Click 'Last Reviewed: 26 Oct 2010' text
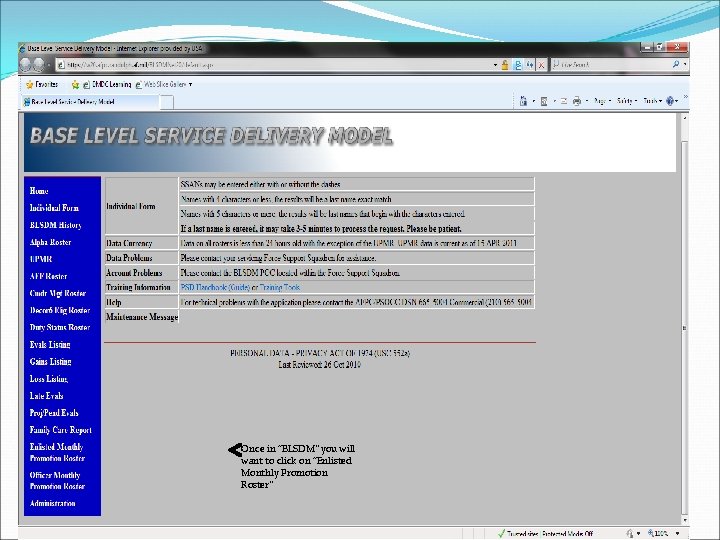720x540 pixels. pyautogui.click(x=320, y=365)
